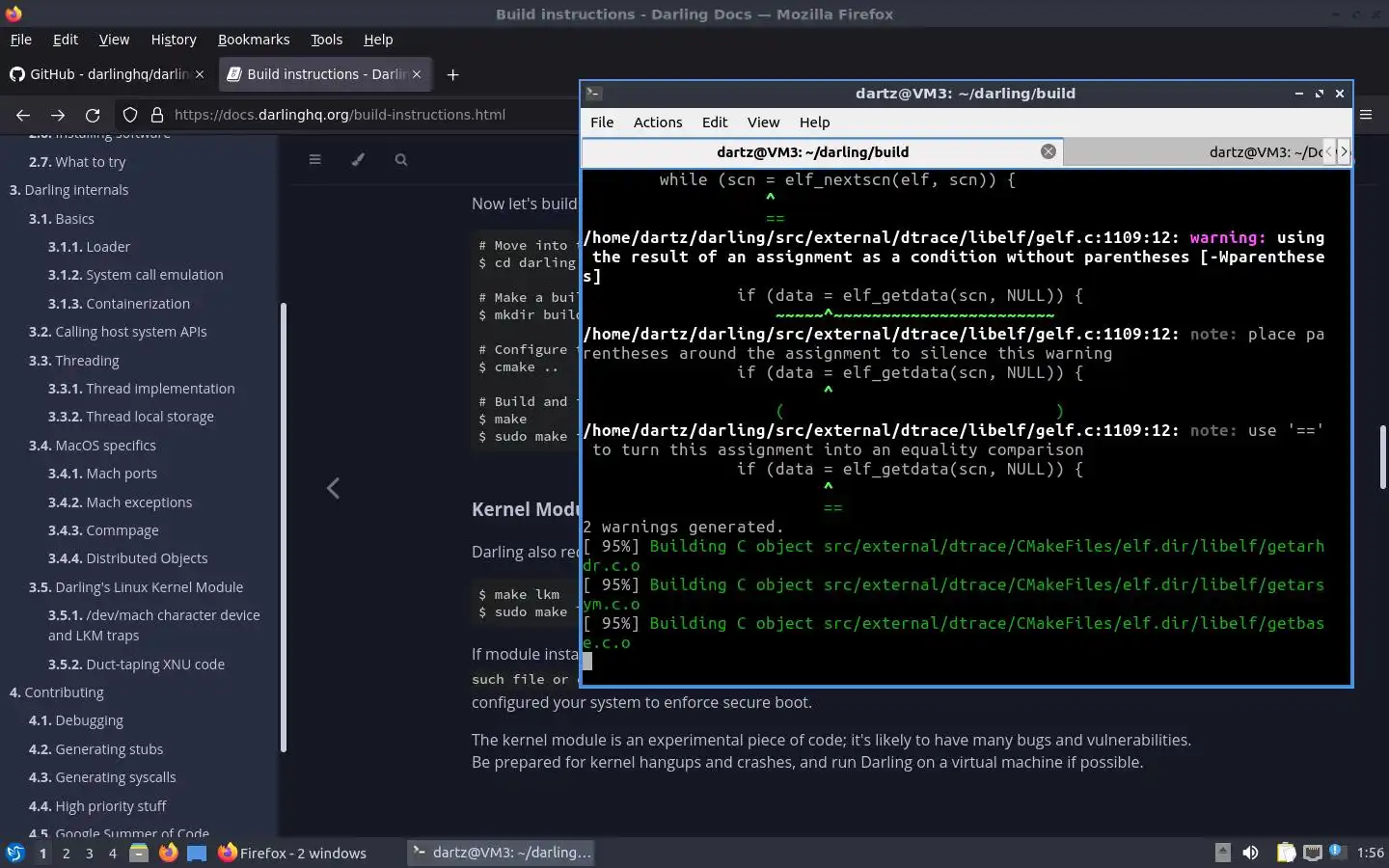Screen dimensions: 1389x868
Task: Reload the Build instructions page
Action: 93,115
